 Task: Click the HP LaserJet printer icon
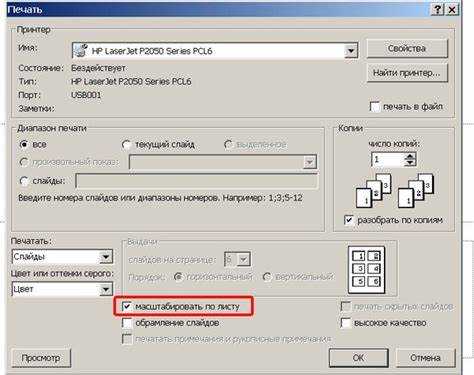point(80,51)
